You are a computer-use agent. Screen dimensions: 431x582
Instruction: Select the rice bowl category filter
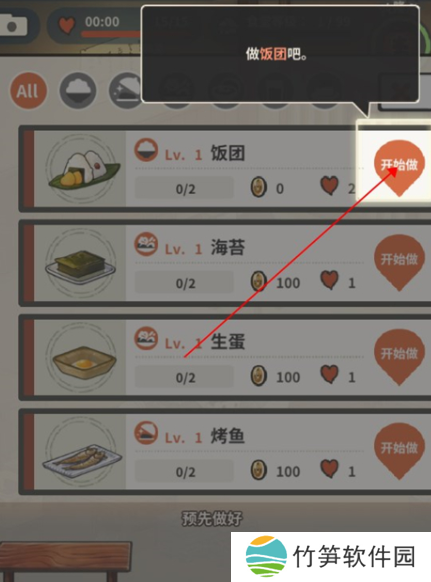pos(78,91)
